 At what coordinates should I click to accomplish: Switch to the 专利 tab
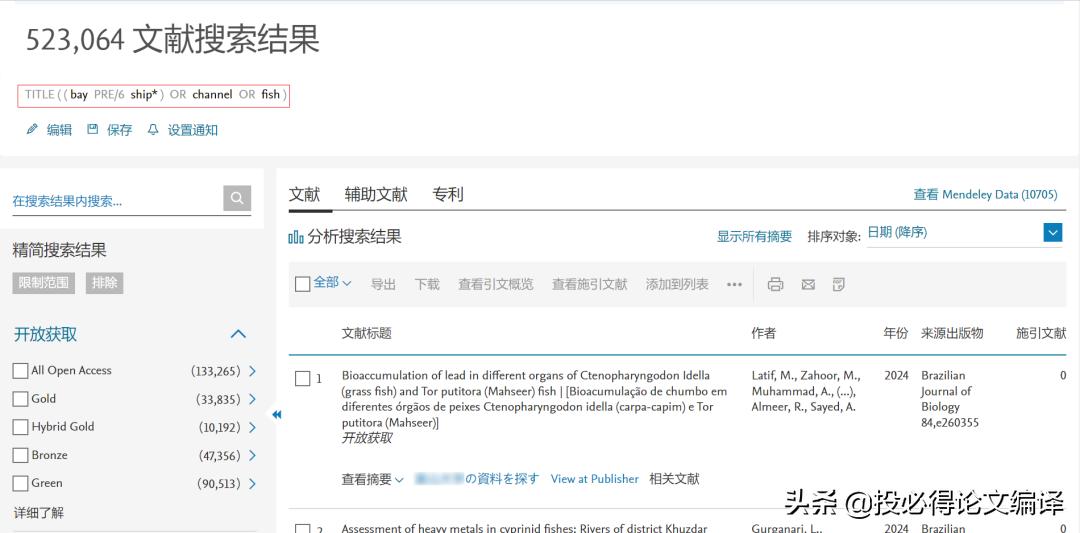(x=448, y=194)
